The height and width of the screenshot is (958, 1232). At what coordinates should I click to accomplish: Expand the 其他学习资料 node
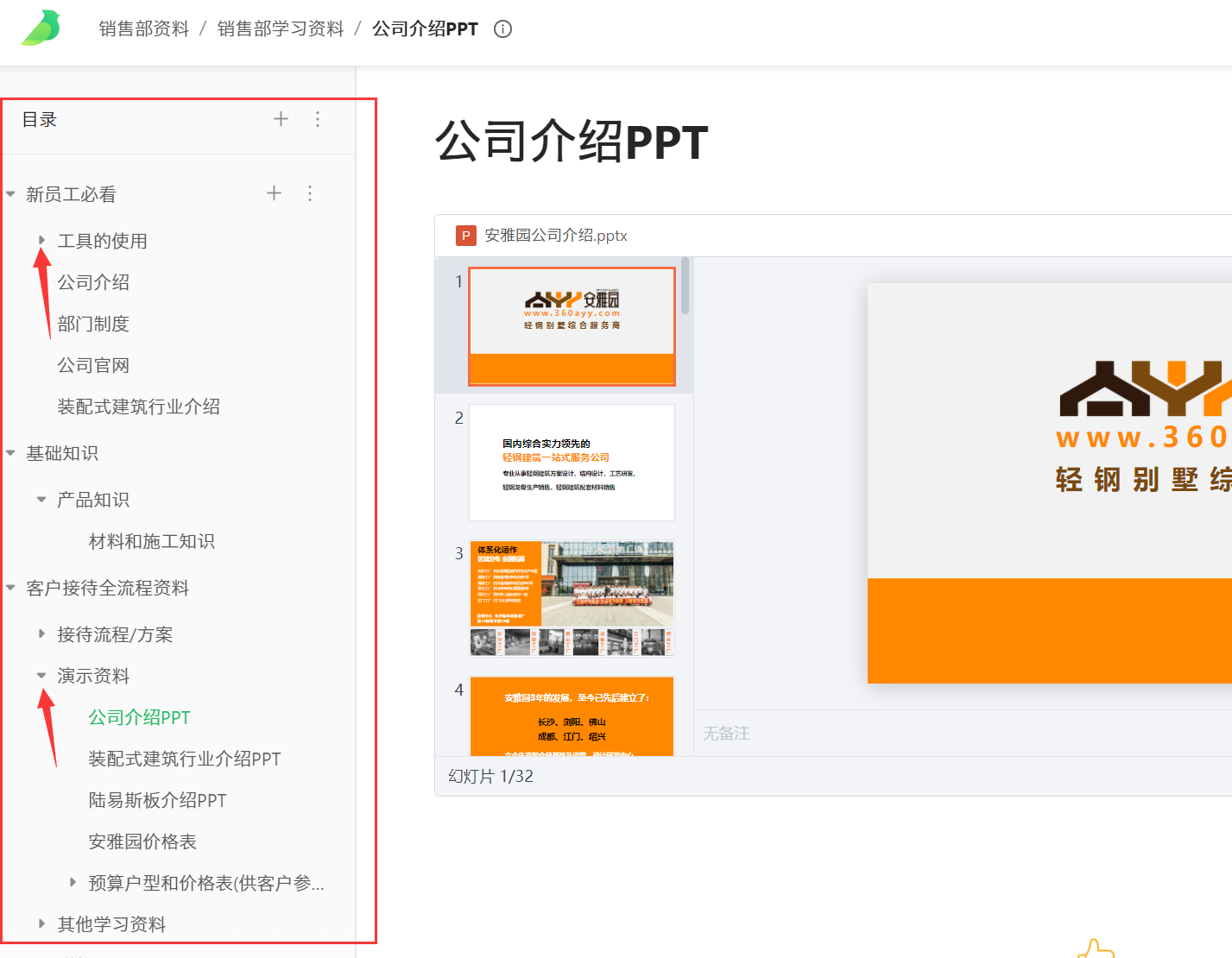(41, 923)
